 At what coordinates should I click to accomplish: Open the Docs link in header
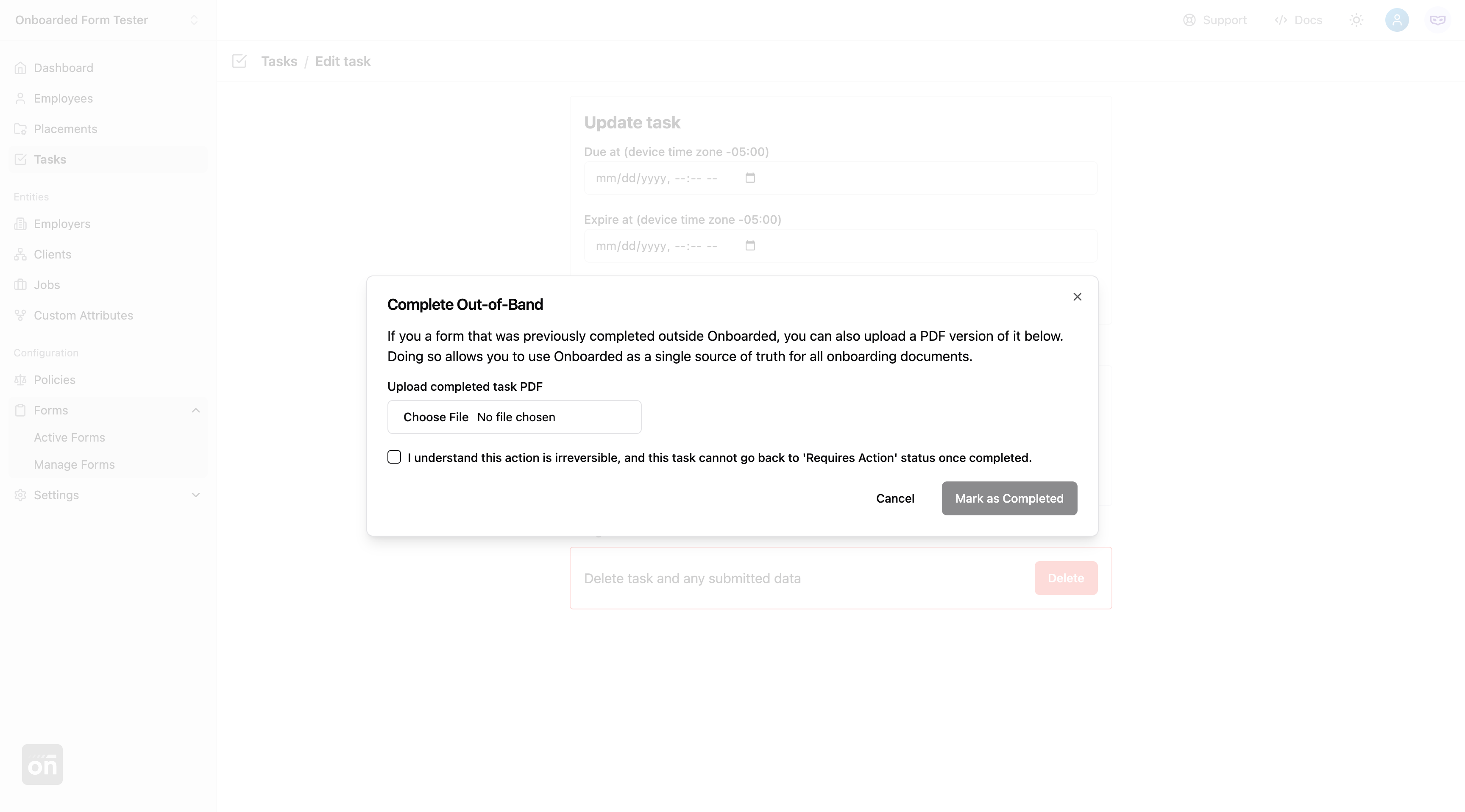point(1298,20)
